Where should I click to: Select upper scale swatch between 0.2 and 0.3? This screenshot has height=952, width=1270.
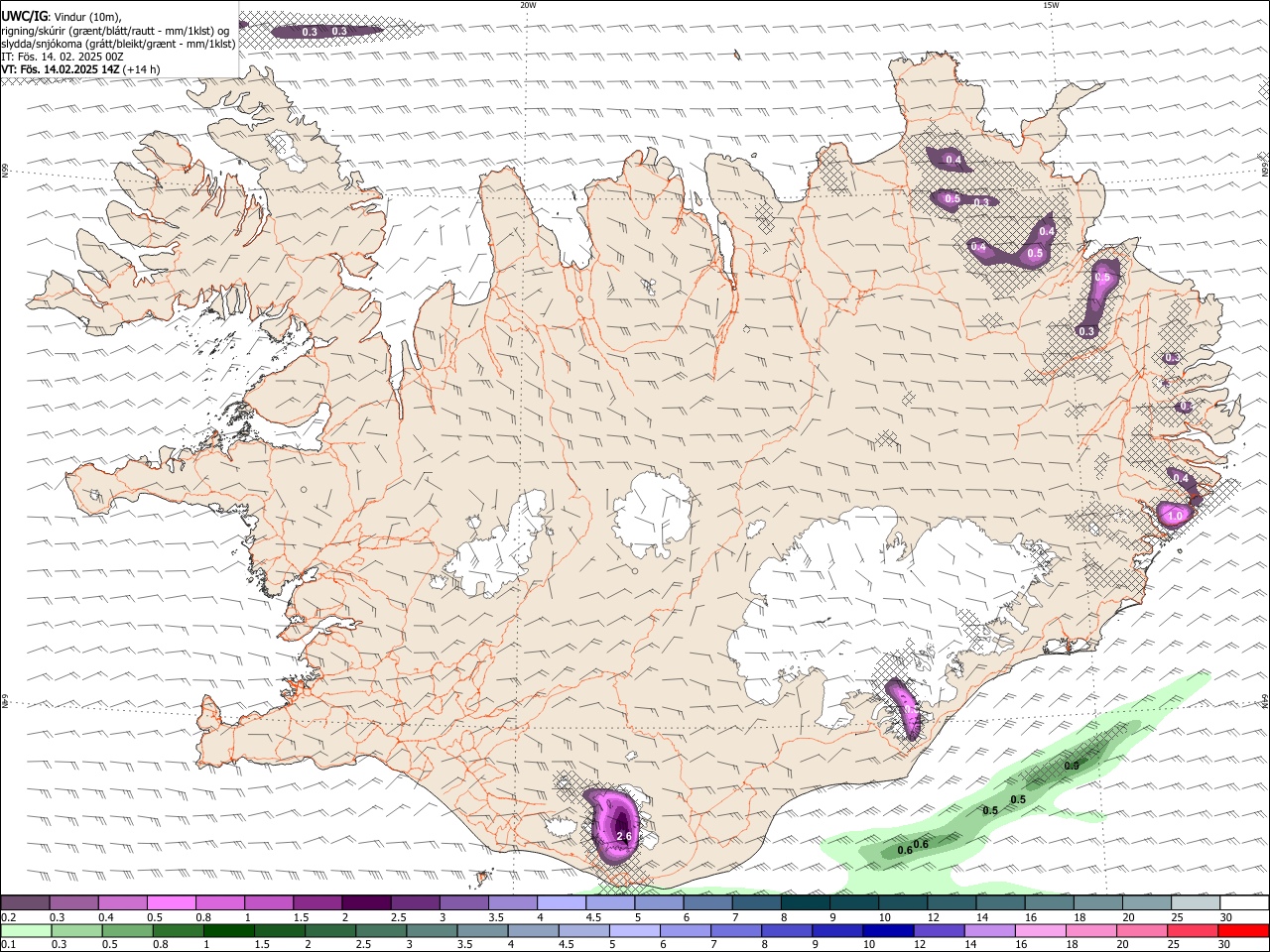pos(25,902)
